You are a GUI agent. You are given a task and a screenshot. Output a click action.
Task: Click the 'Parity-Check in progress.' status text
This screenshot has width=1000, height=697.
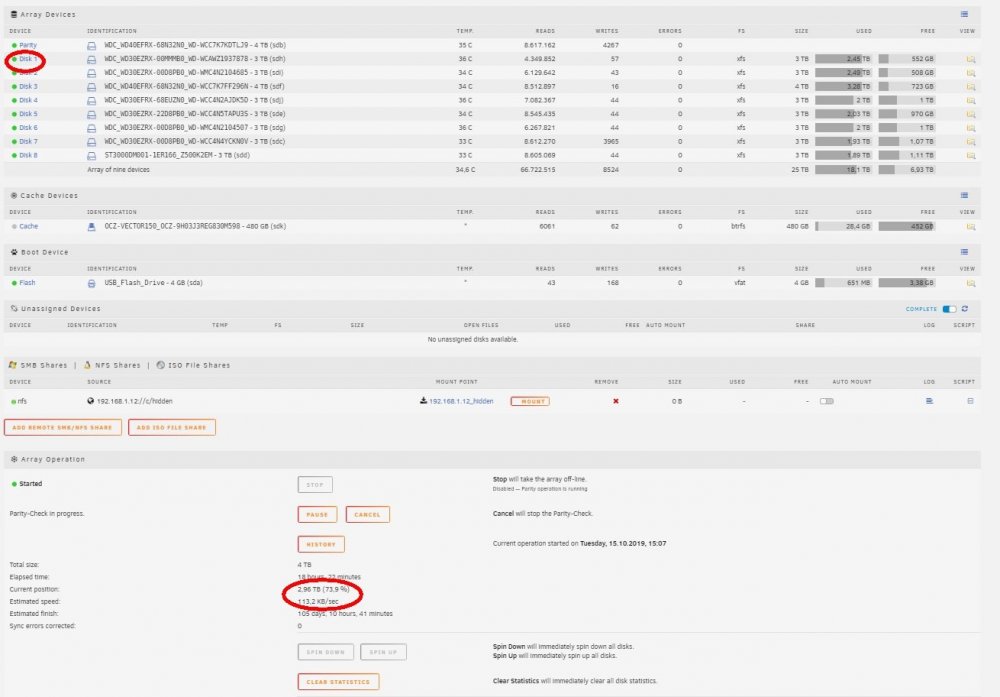click(47, 513)
